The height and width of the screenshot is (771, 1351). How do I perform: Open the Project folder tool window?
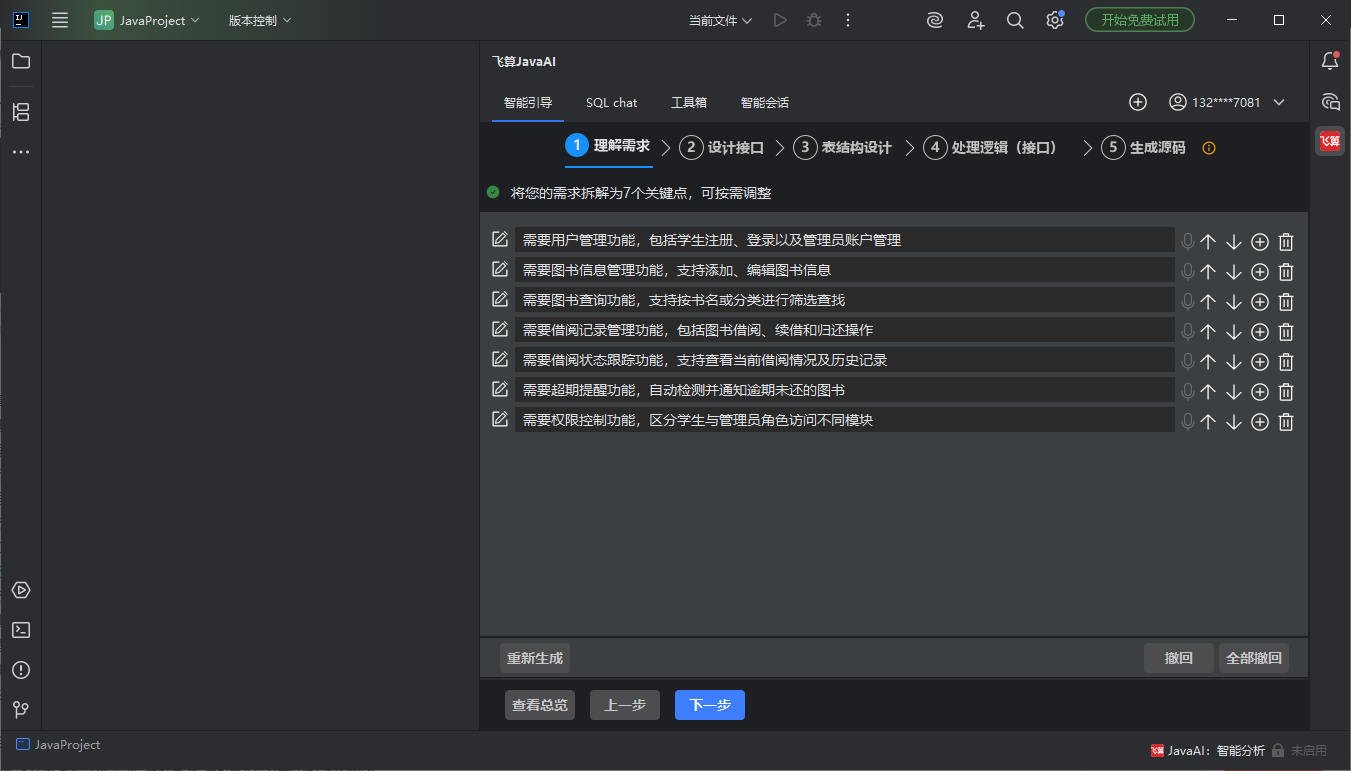[x=20, y=61]
